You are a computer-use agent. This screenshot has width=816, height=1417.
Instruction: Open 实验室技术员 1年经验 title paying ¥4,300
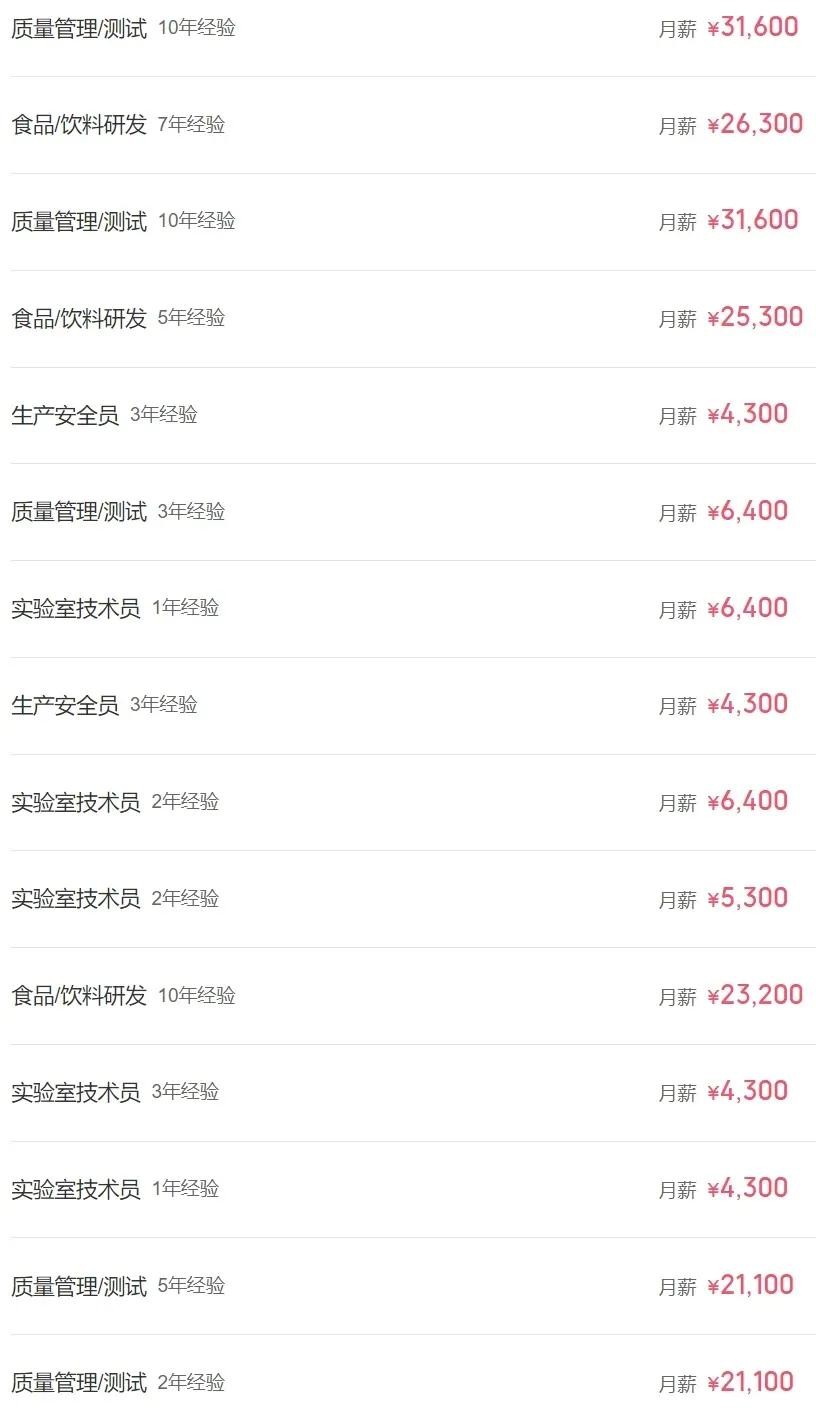click(x=76, y=1189)
